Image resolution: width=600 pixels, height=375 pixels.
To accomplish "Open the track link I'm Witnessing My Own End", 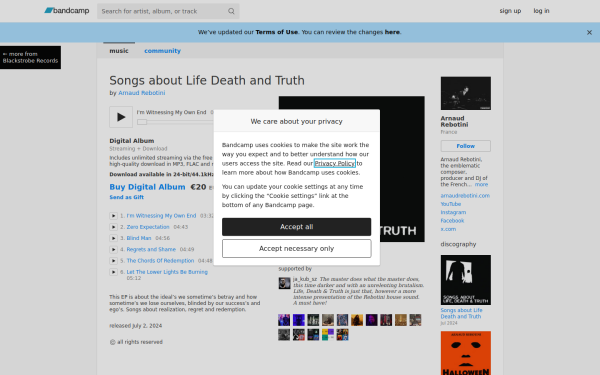I will click(x=161, y=216).
